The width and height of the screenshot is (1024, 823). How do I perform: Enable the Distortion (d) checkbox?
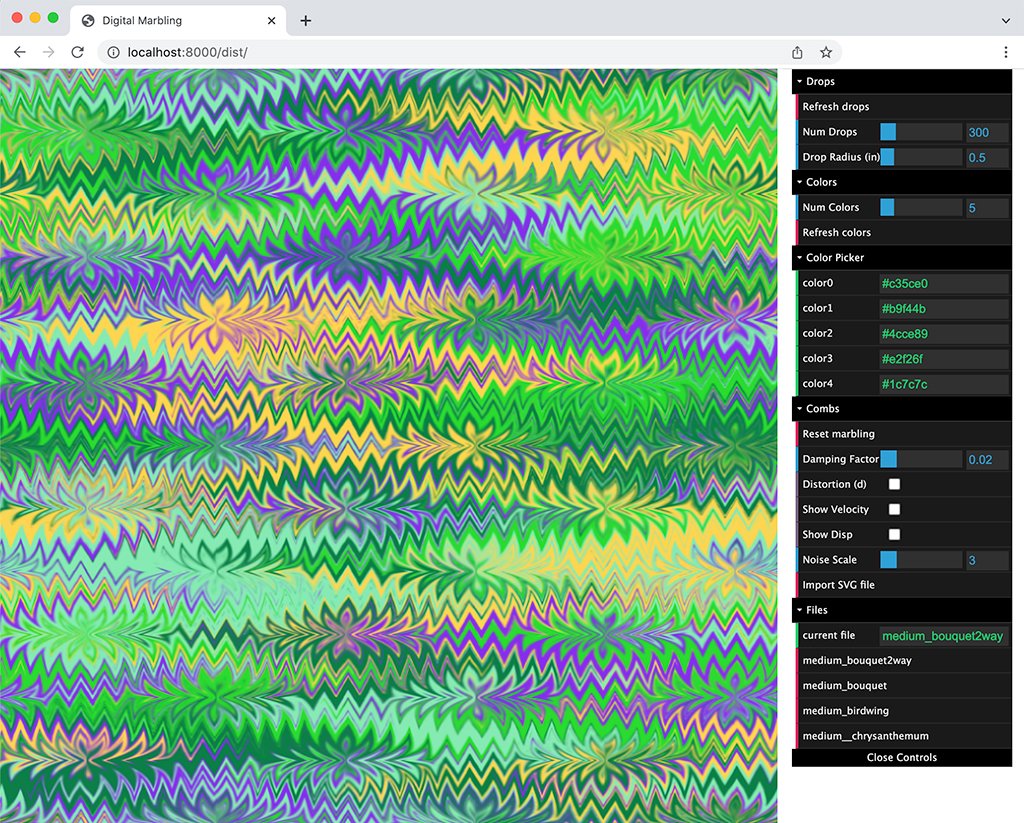tap(894, 484)
